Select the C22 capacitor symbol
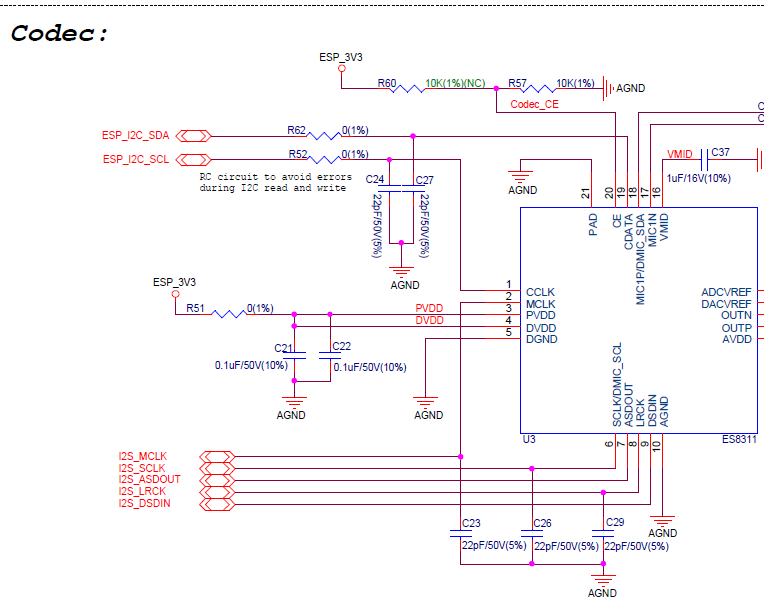764x608 pixels. click(330, 356)
